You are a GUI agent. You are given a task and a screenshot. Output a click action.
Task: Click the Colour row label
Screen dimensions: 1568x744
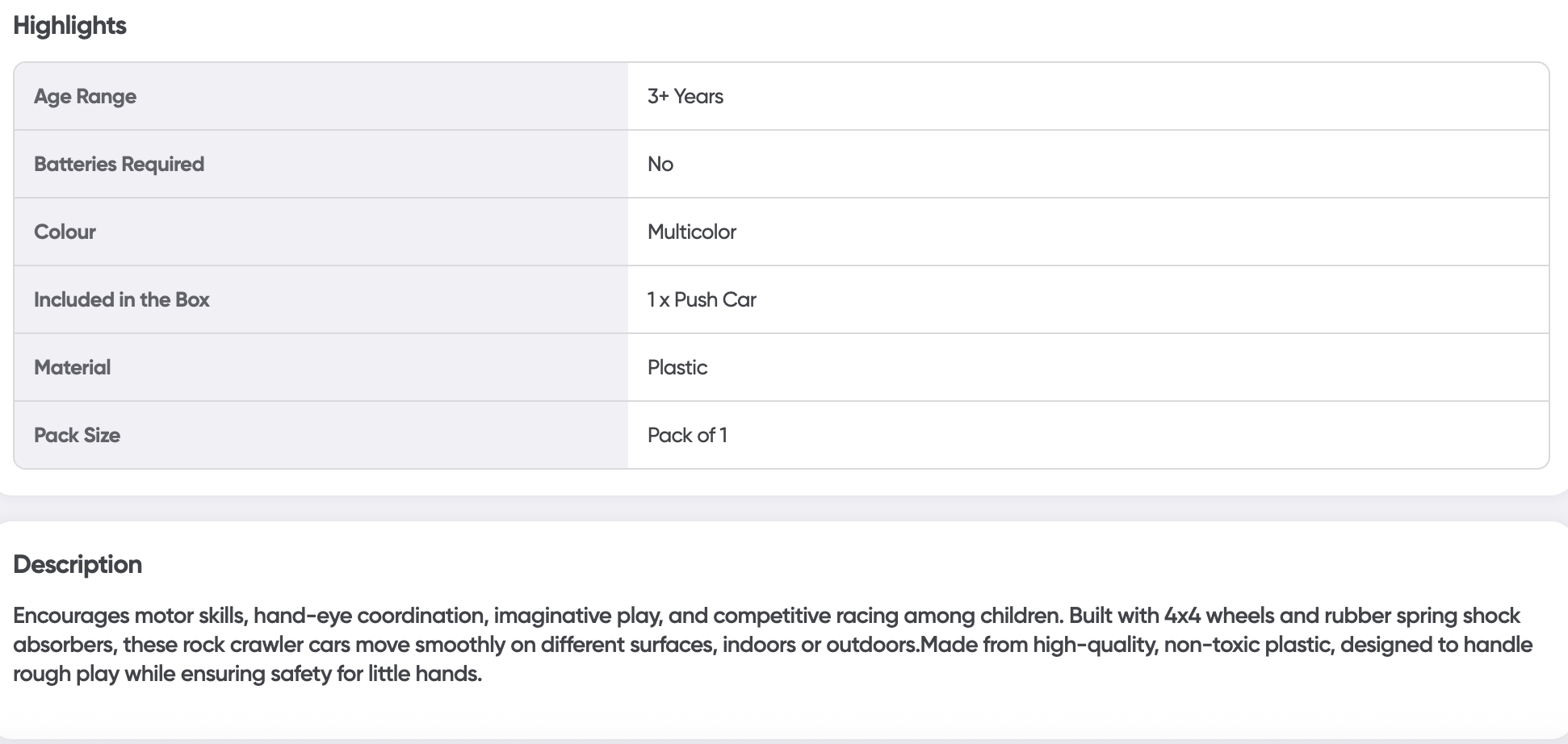tap(65, 232)
